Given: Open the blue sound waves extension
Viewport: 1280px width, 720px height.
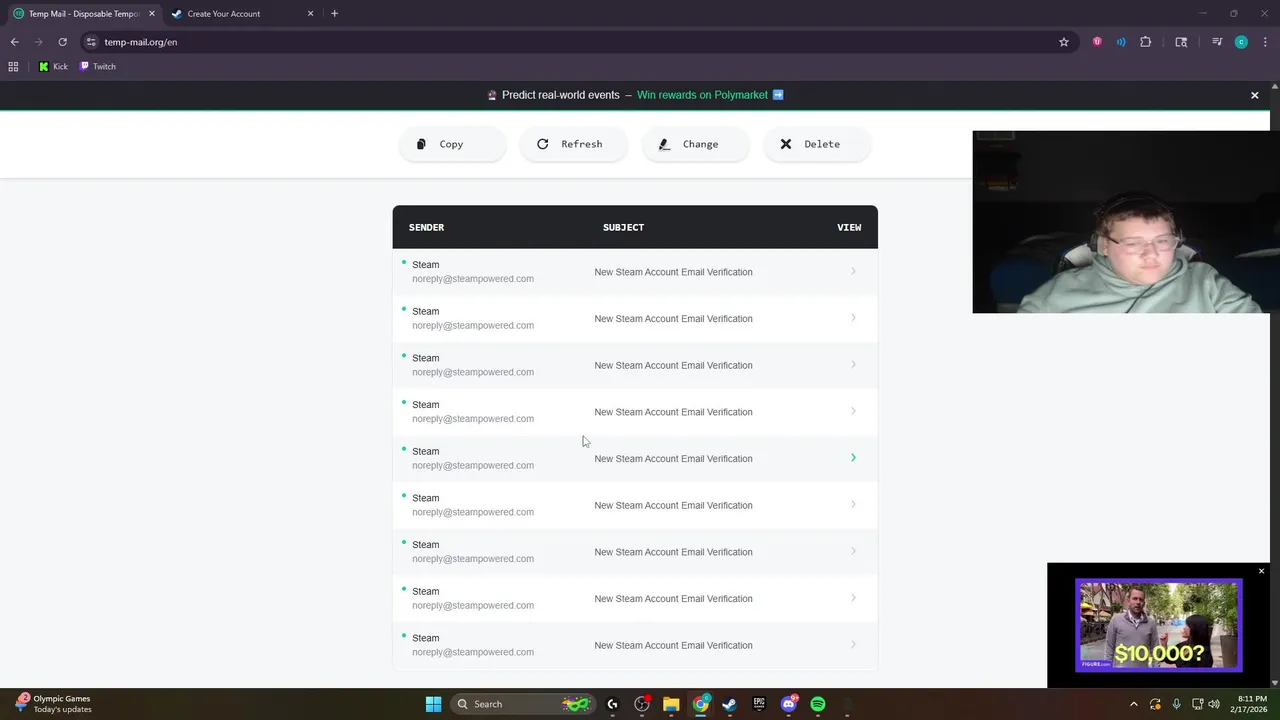Looking at the screenshot, I should [1121, 42].
